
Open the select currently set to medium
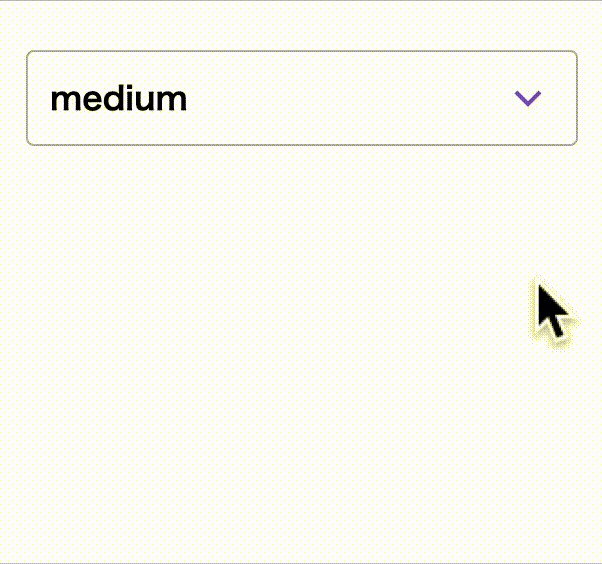[x=301, y=98]
